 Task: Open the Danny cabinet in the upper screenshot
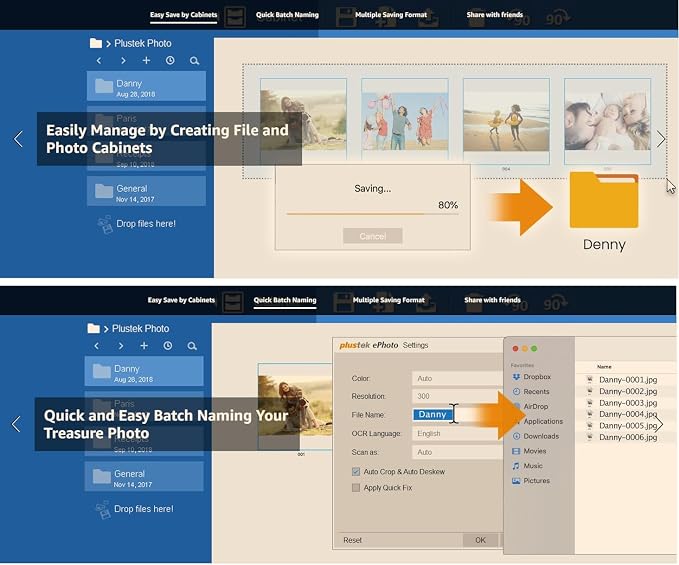[146, 87]
